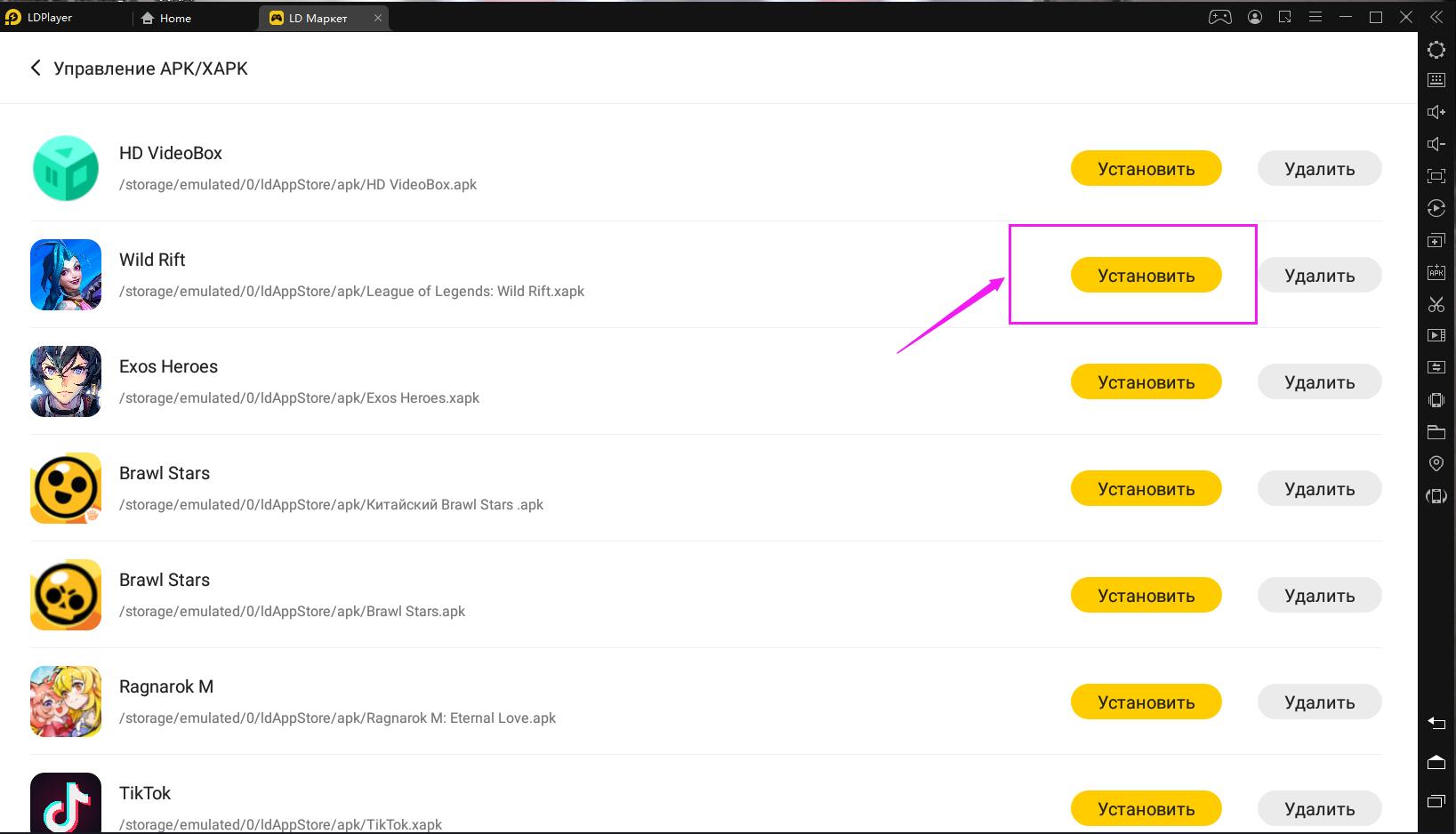This screenshot has width=1456, height=834.
Task: Click the volume up icon
Action: point(1436,112)
